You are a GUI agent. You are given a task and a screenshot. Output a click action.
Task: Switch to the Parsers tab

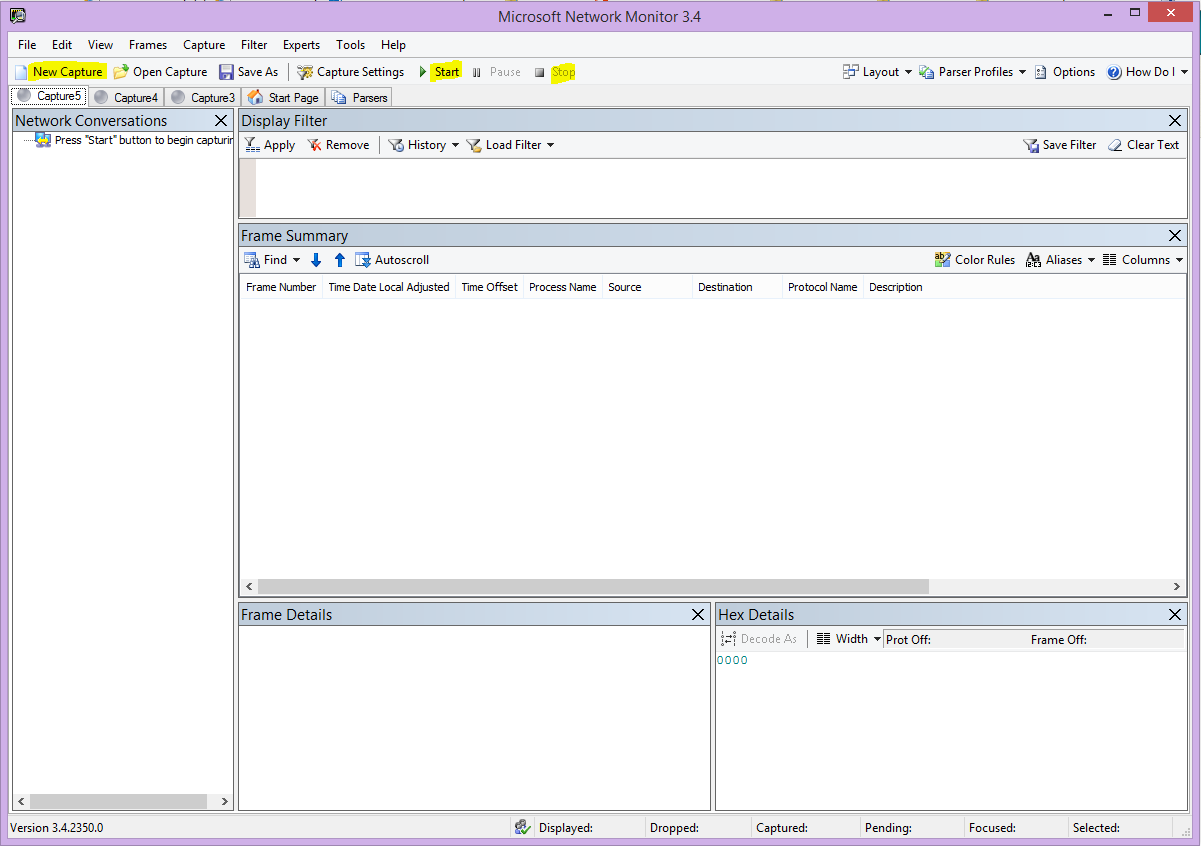coord(358,97)
